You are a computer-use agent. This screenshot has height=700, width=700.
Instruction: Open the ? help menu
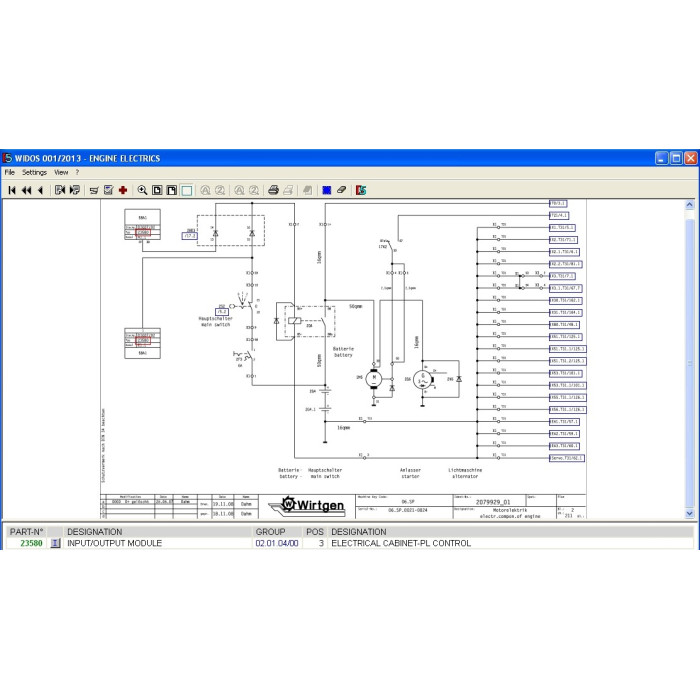pyautogui.click(x=77, y=172)
